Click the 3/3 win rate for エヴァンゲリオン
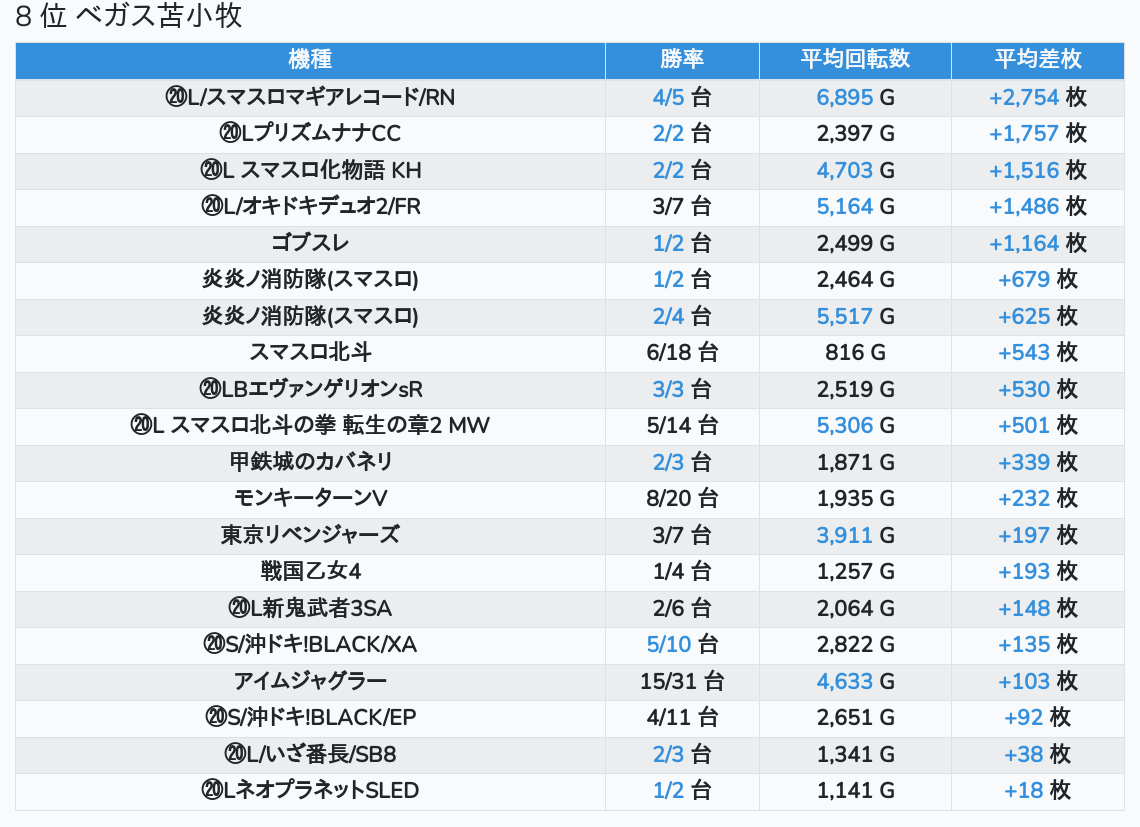This screenshot has height=827, width=1140. tap(667, 389)
